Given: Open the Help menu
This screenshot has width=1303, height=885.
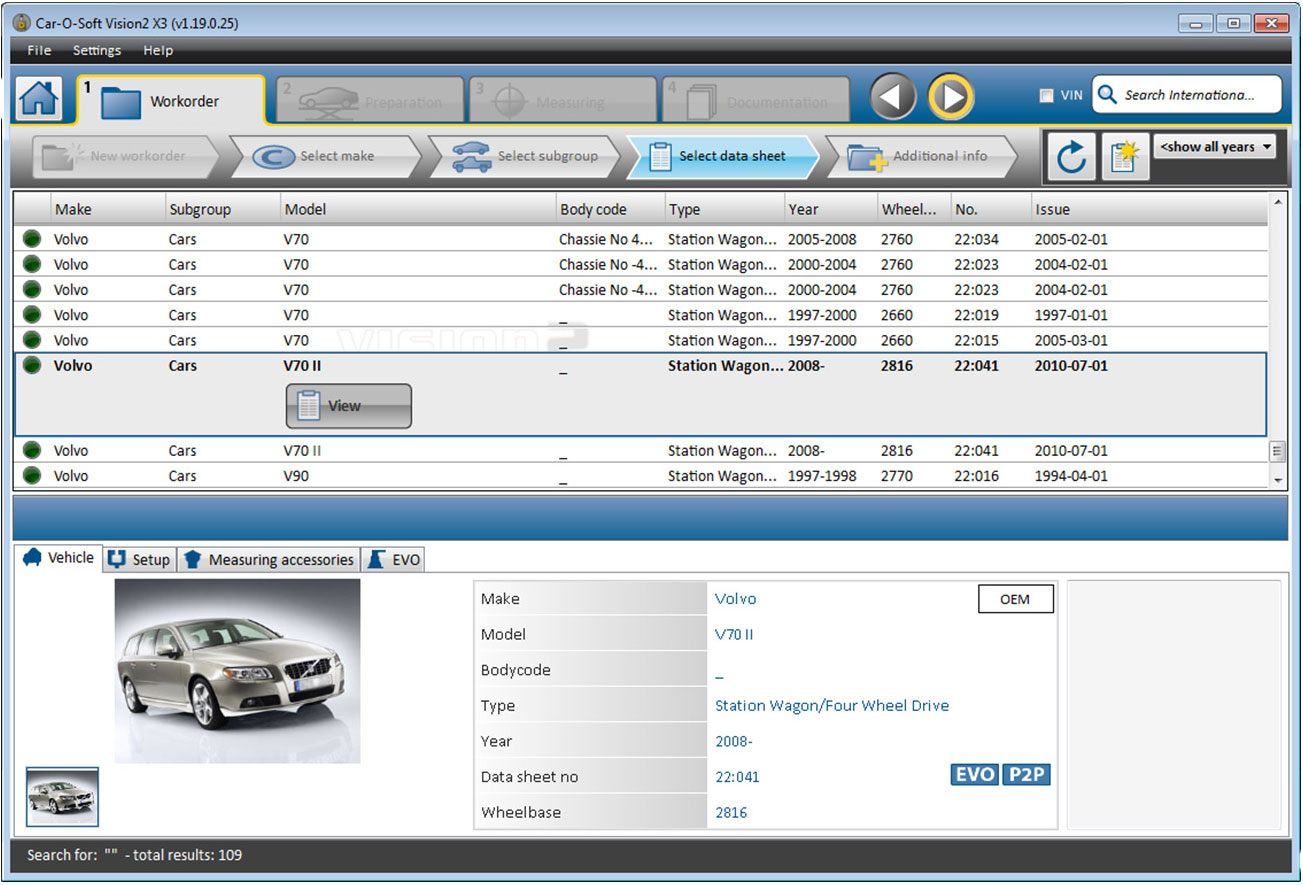Looking at the screenshot, I should 158,50.
